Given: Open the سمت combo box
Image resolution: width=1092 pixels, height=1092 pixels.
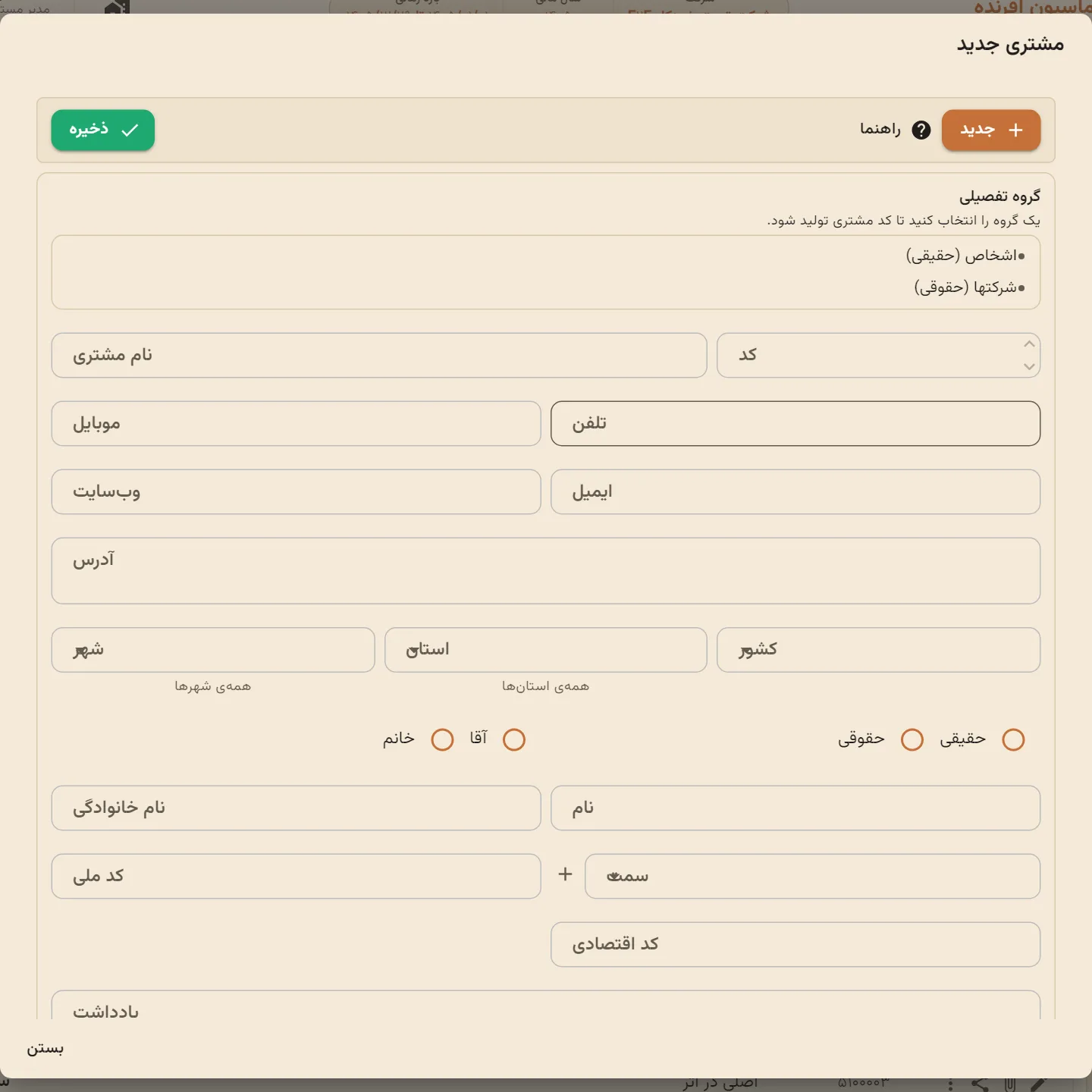Looking at the screenshot, I should pyautogui.click(x=812, y=876).
